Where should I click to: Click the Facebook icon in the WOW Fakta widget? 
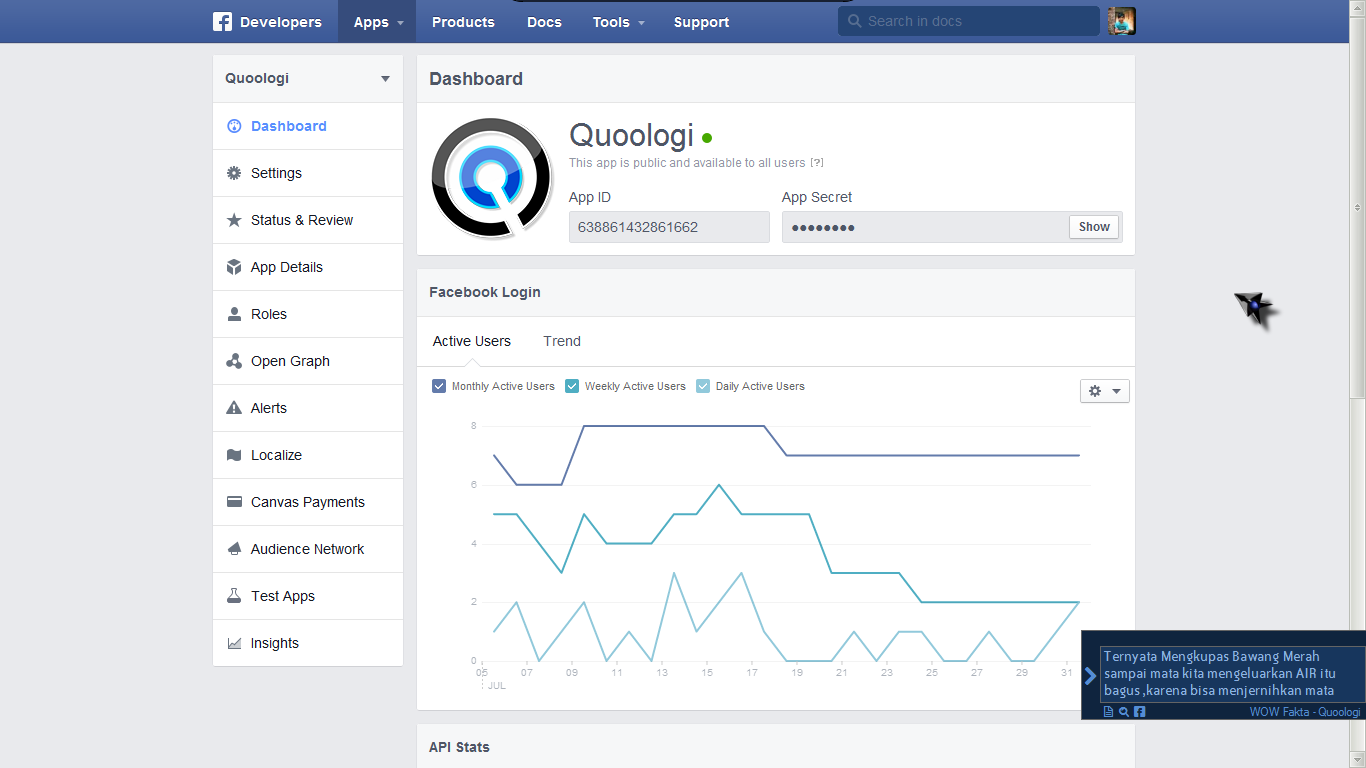[x=1139, y=712]
